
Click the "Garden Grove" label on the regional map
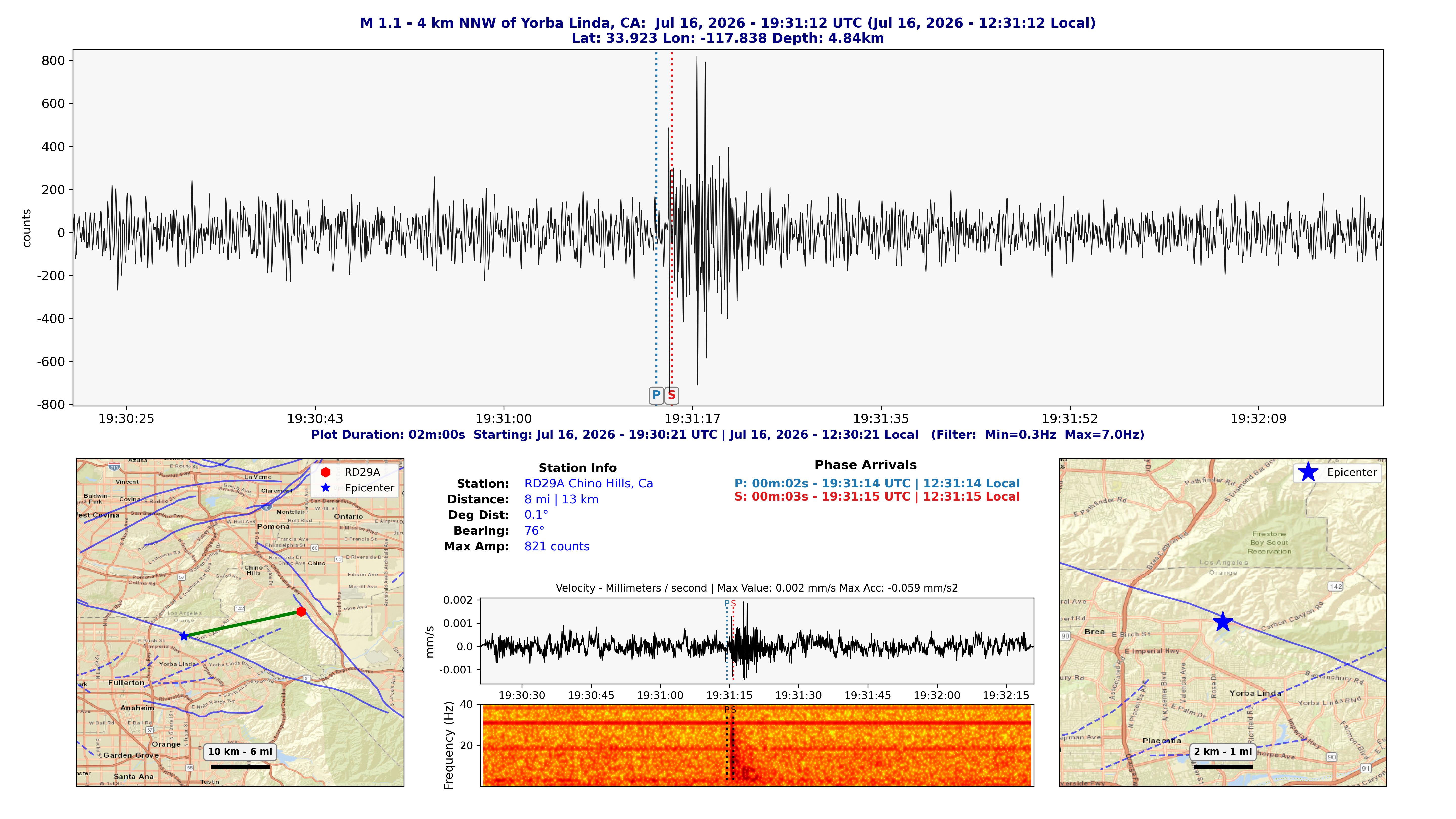point(131,755)
